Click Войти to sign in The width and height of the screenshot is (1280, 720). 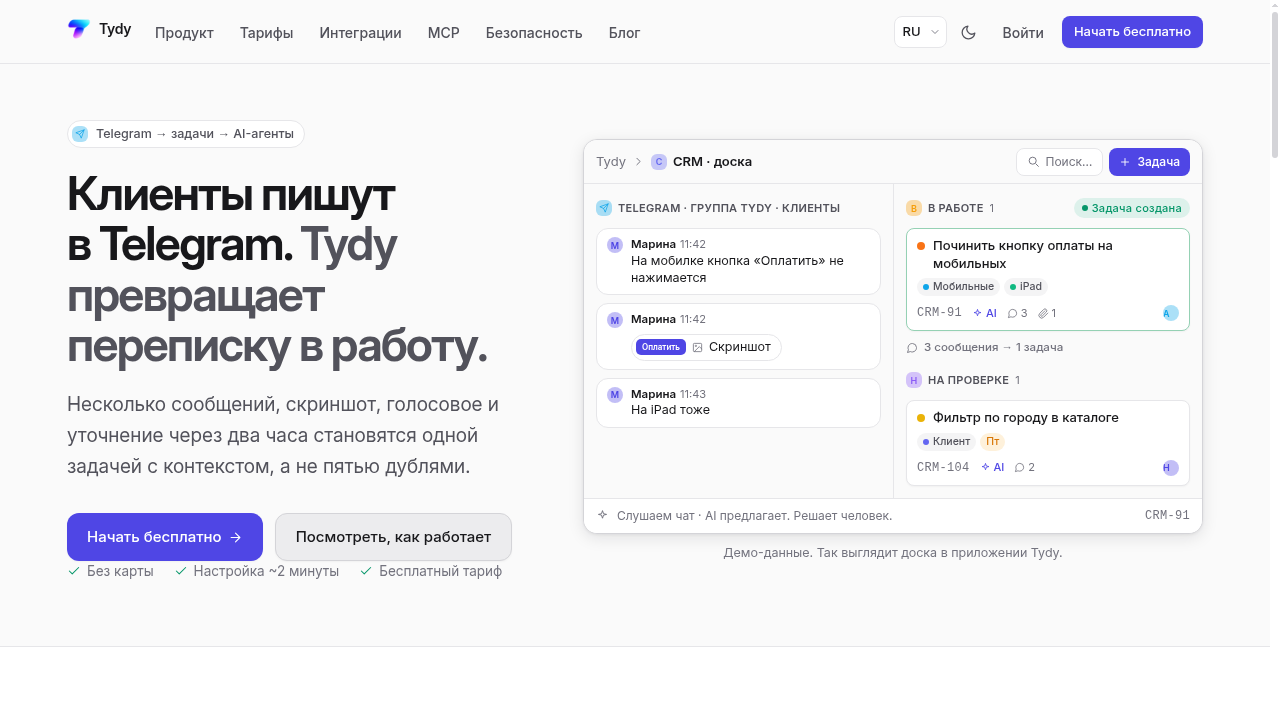pos(1023,33)
